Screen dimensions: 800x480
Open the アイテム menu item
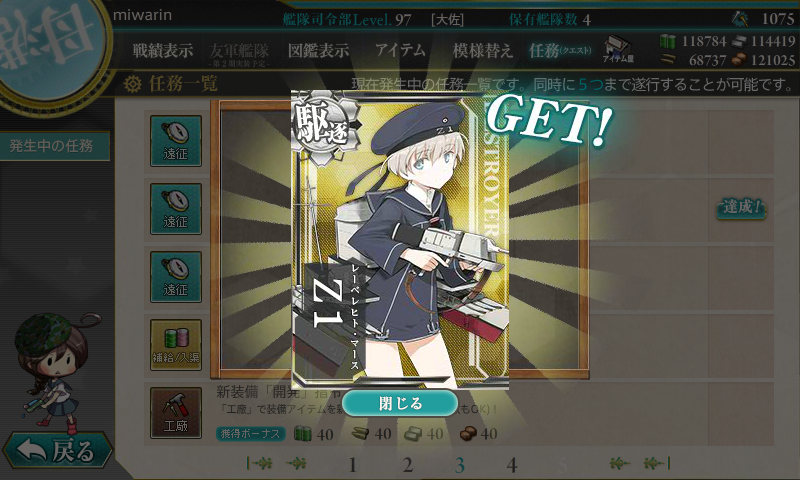pyautogui.click(x=401, y=49)
